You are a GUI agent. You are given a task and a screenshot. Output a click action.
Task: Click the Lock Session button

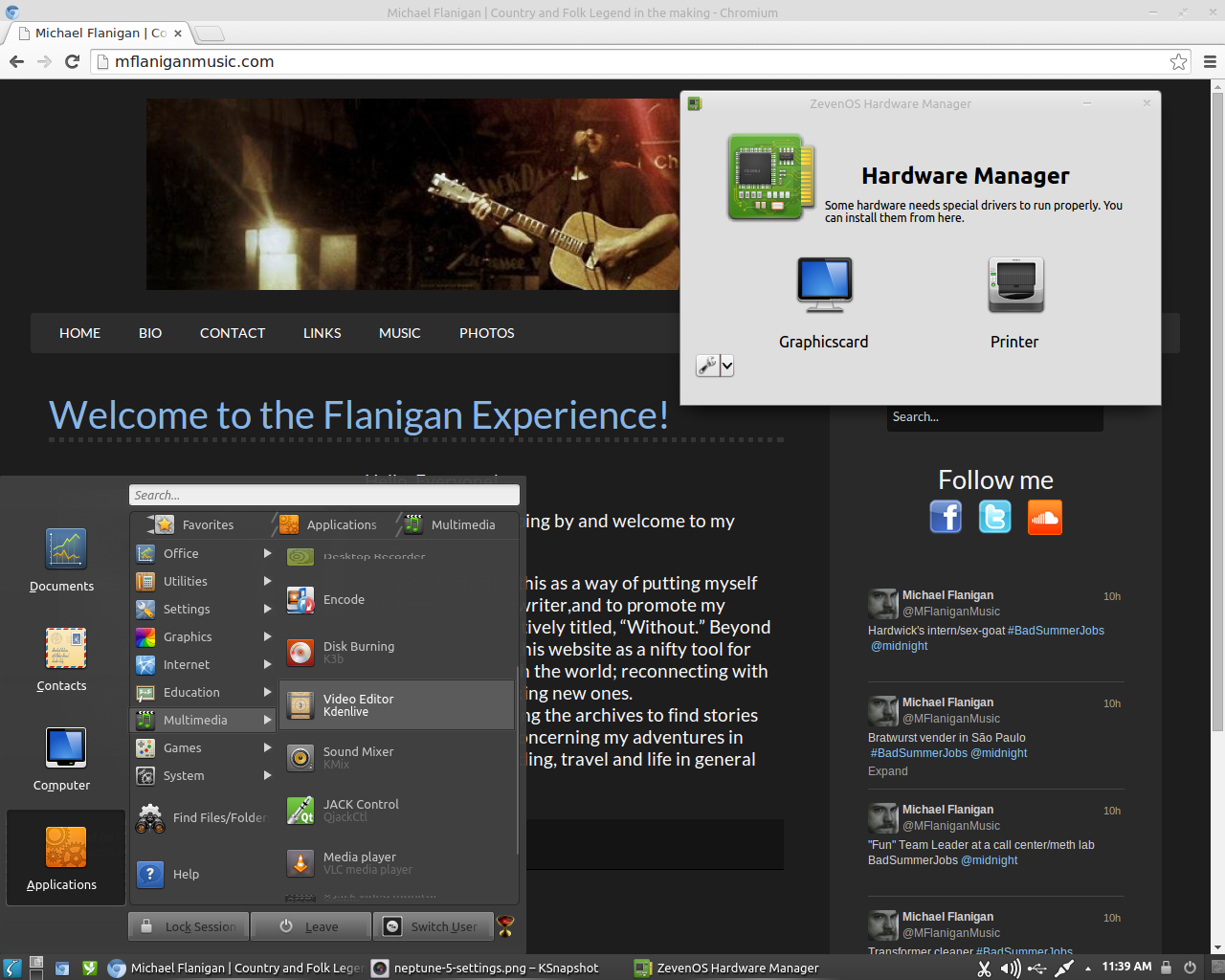pyautogui.click(x=189, y=926)
